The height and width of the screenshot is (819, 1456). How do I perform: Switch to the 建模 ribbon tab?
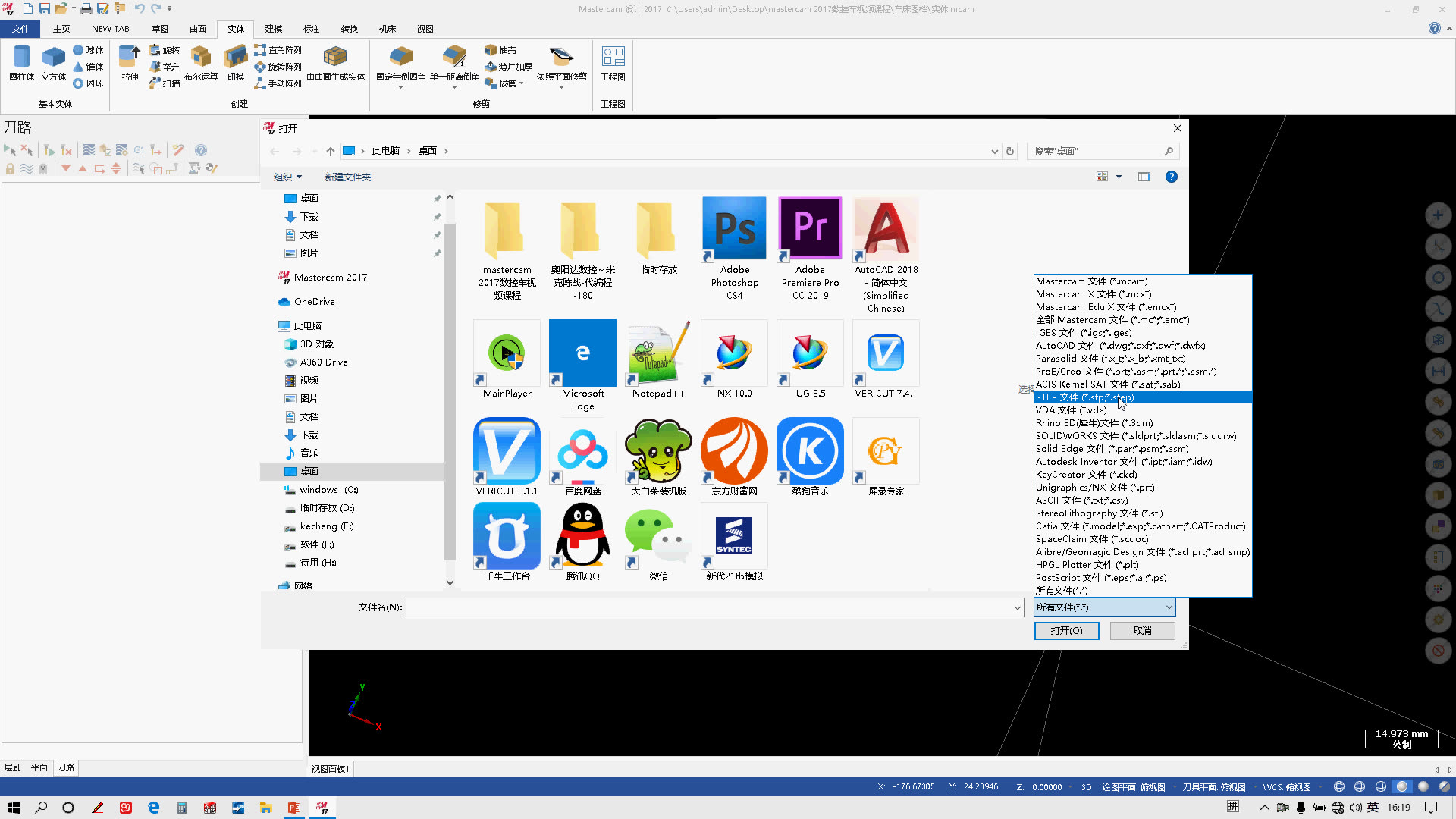[274, 29]
